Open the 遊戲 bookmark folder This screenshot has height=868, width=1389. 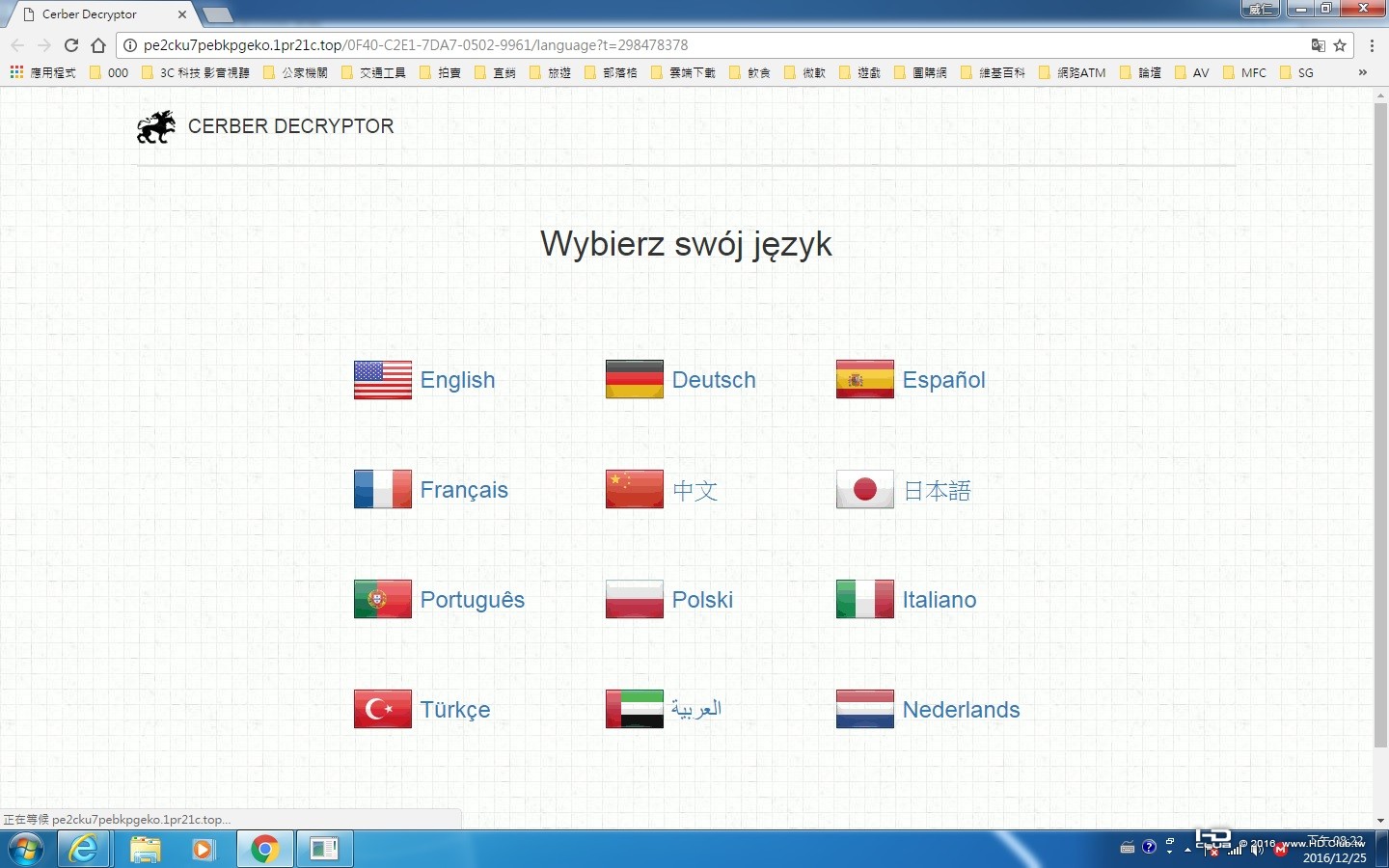(x=859, y=72)
